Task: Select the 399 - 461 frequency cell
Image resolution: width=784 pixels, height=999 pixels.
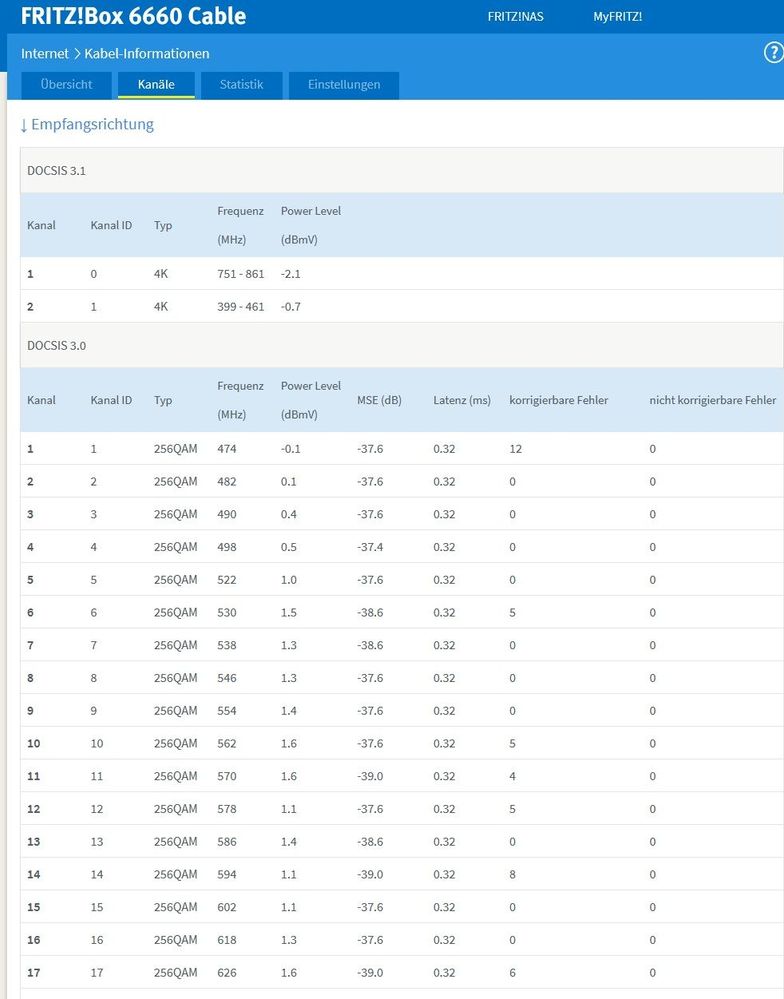Action: [240, 306]
